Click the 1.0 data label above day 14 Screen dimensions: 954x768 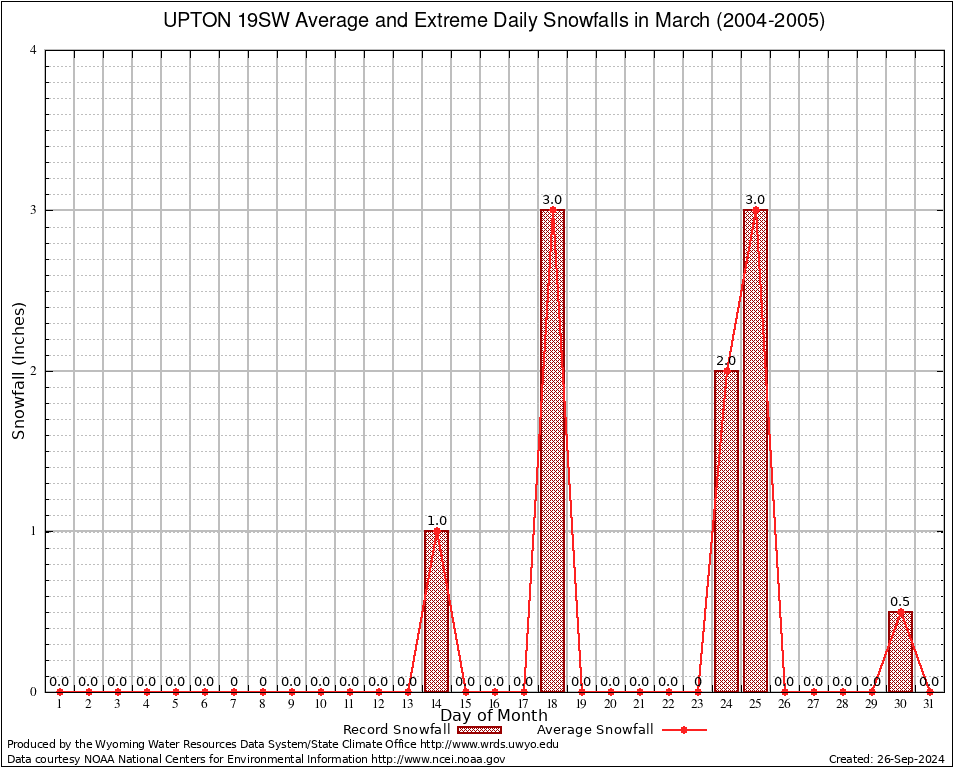(x=437, y=520)
